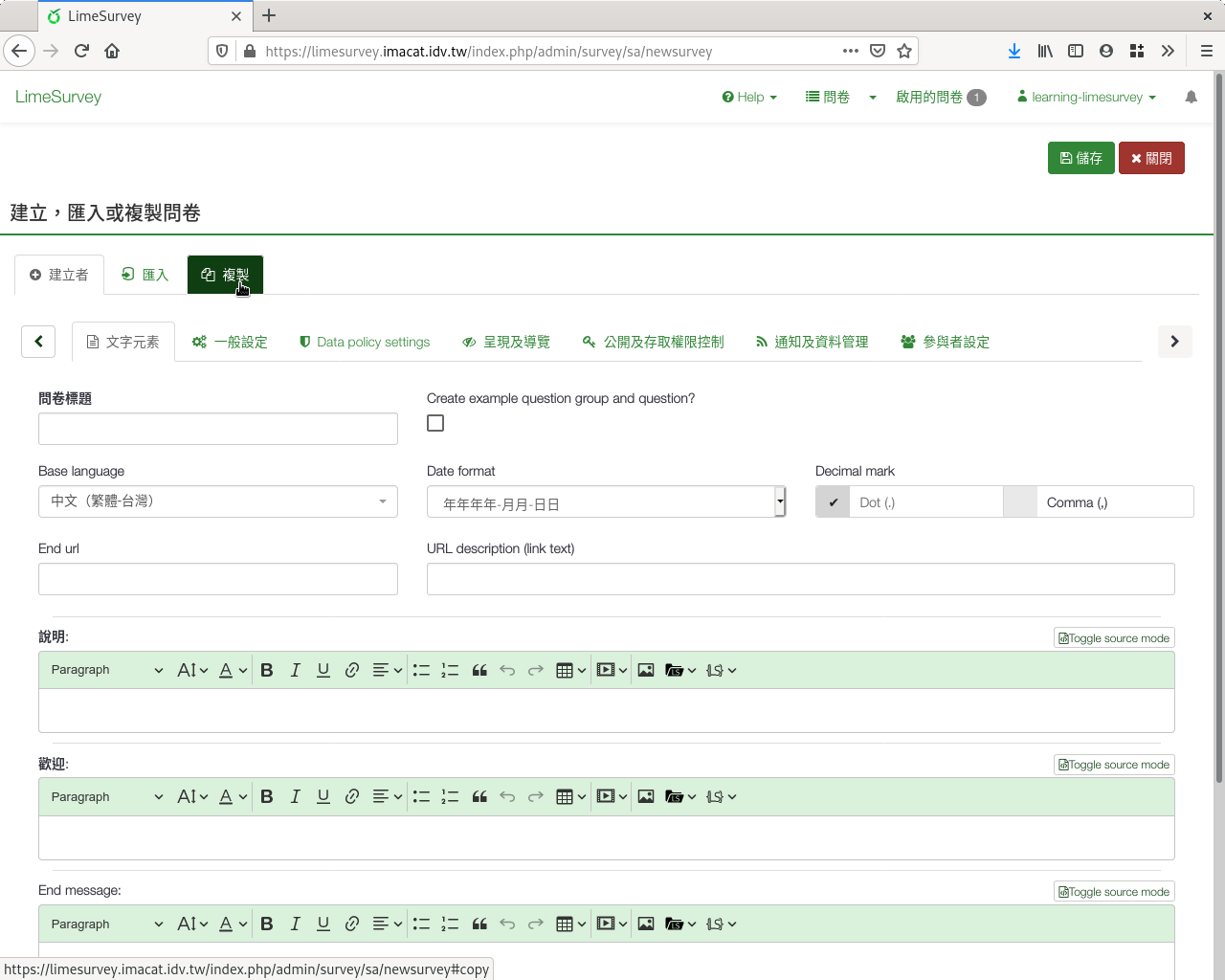This screenshot has height=980, width=1225.
Task: Toggle source mode for 歡迎 editor
Action: (x=1114, y=765)
